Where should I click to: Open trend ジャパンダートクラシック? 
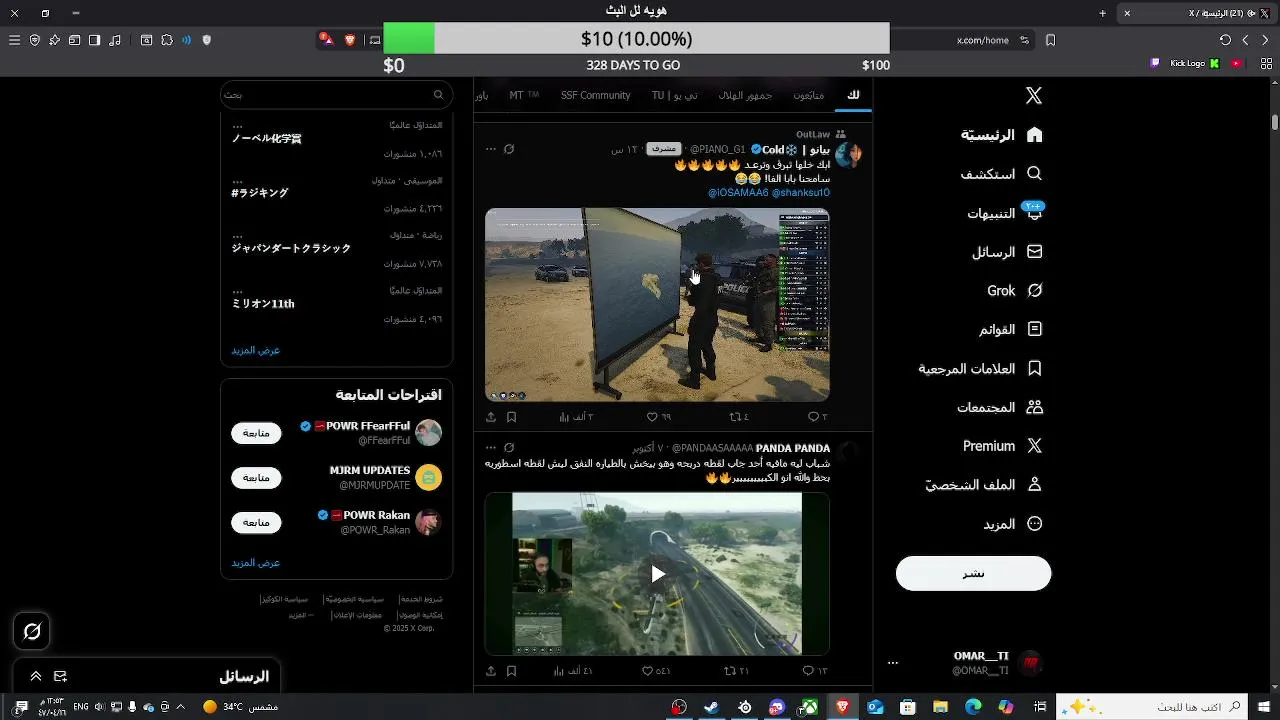tap(291, 248)
